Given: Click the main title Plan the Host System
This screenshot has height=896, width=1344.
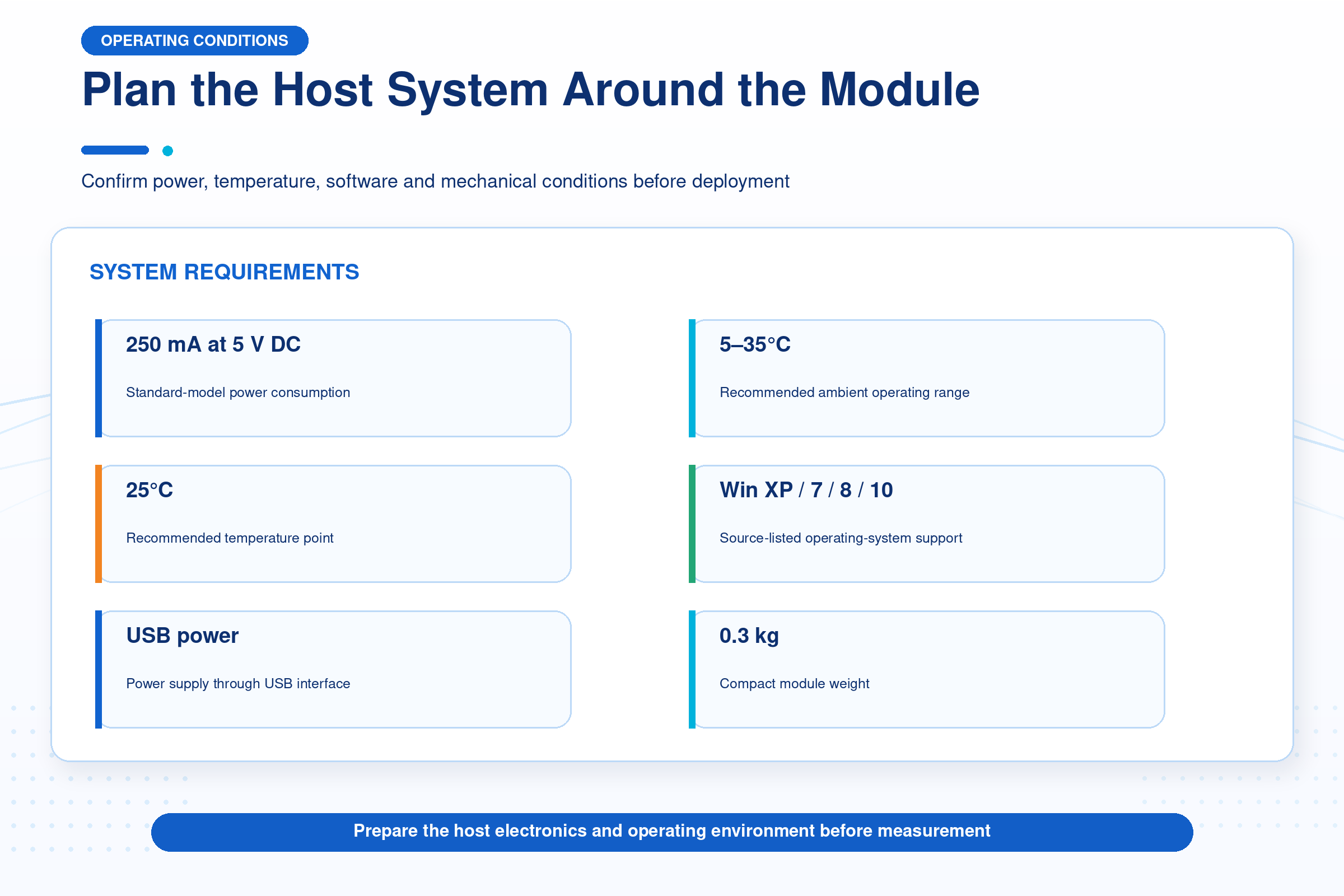Looking at the screenshot, I should click(531, 90).
